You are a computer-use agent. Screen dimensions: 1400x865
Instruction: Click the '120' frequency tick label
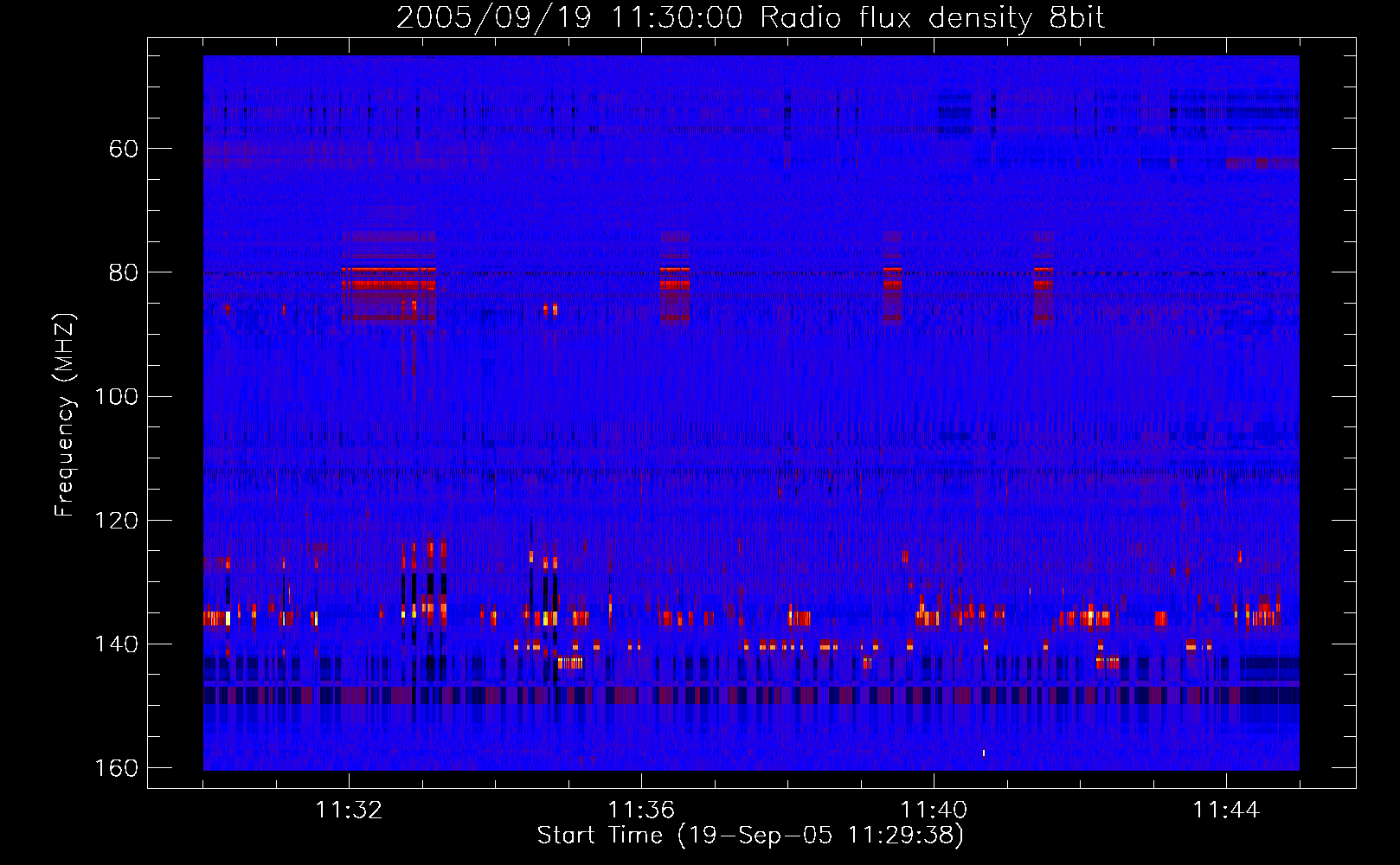click(x=116, y=521)
